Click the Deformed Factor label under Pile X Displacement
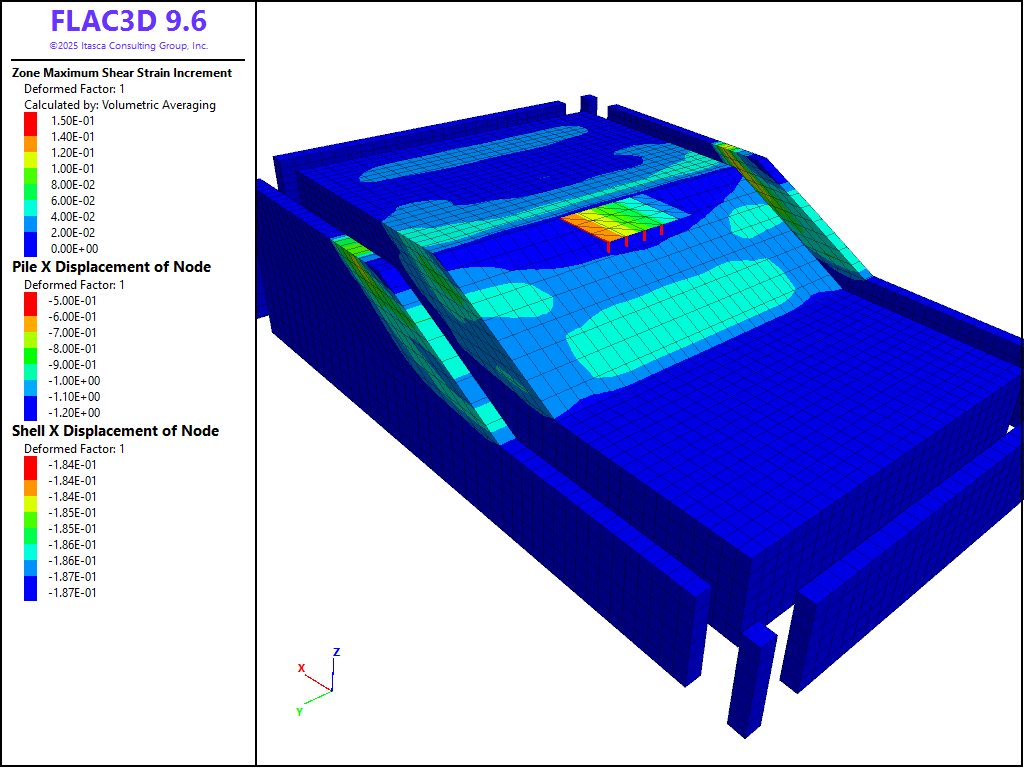Image resolution: width=1024 pixels, height=768 pixels. [74, 285]
